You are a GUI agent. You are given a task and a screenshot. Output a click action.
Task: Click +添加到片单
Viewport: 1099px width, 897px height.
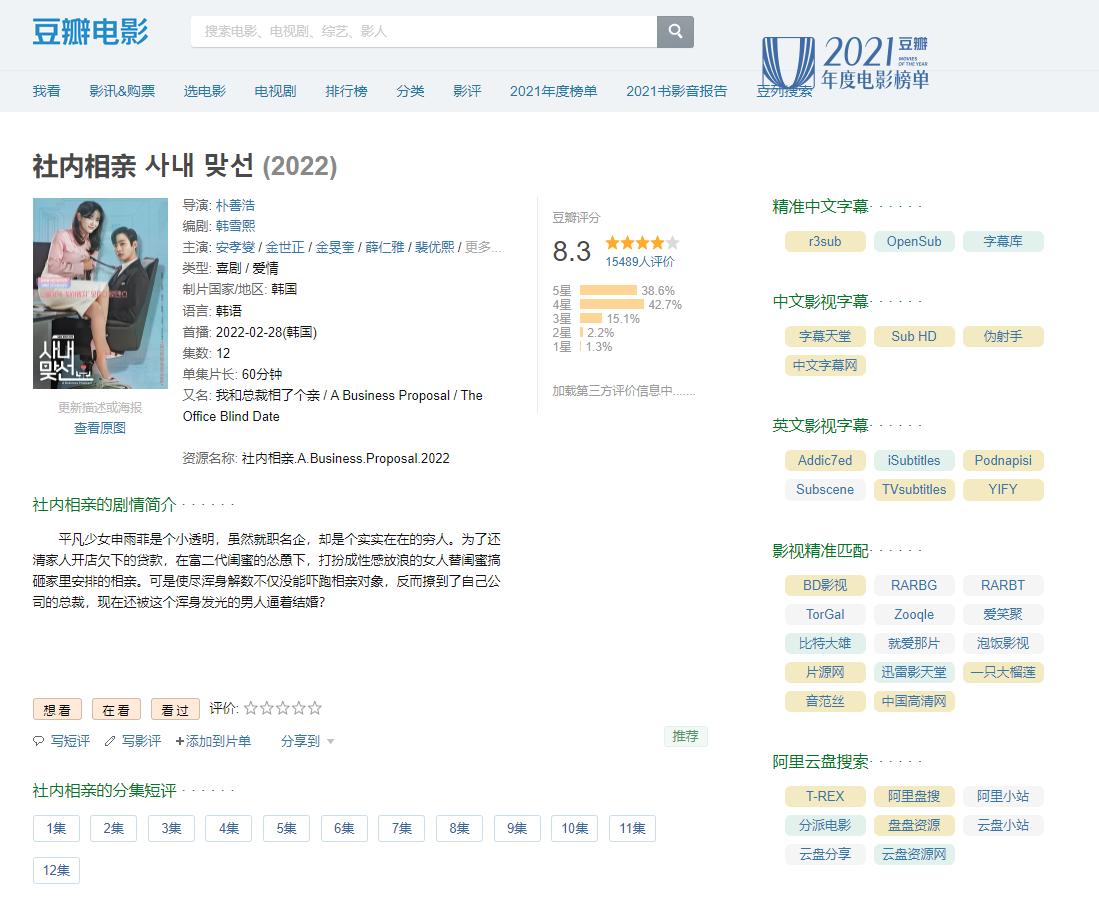pyautogui.click(x=213, y=741)
